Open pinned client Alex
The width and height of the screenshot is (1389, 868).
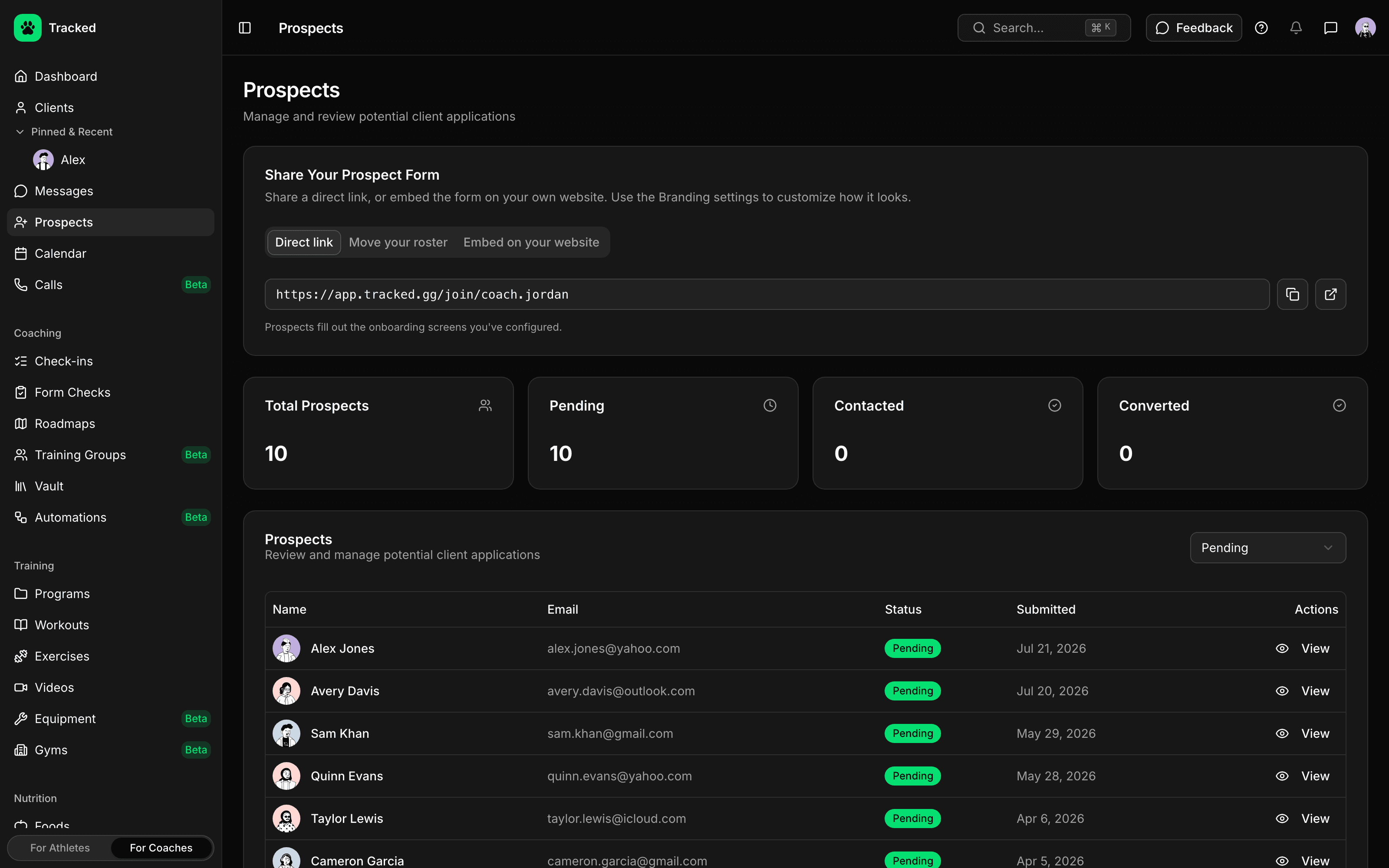click(60, 160)
